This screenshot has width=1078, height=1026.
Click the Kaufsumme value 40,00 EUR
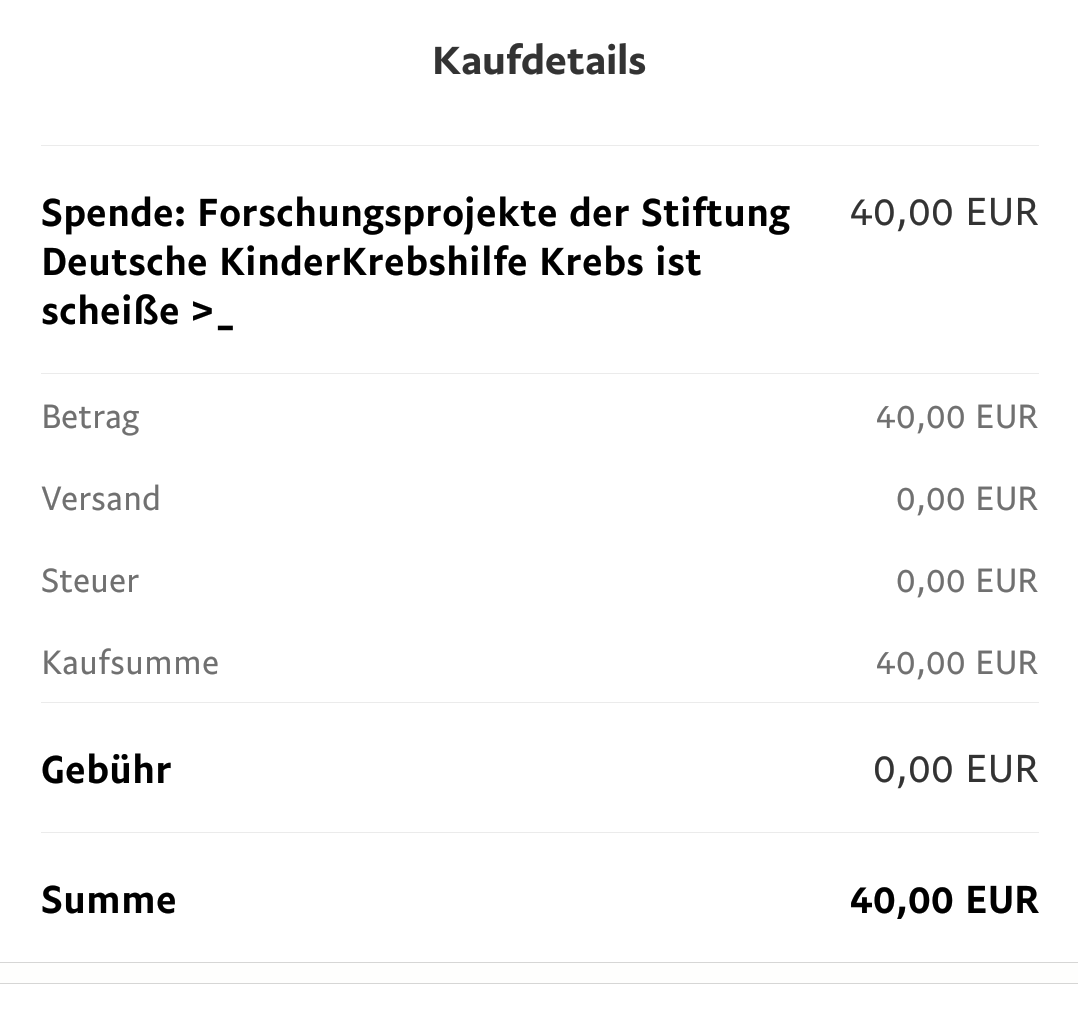(956, 663)
